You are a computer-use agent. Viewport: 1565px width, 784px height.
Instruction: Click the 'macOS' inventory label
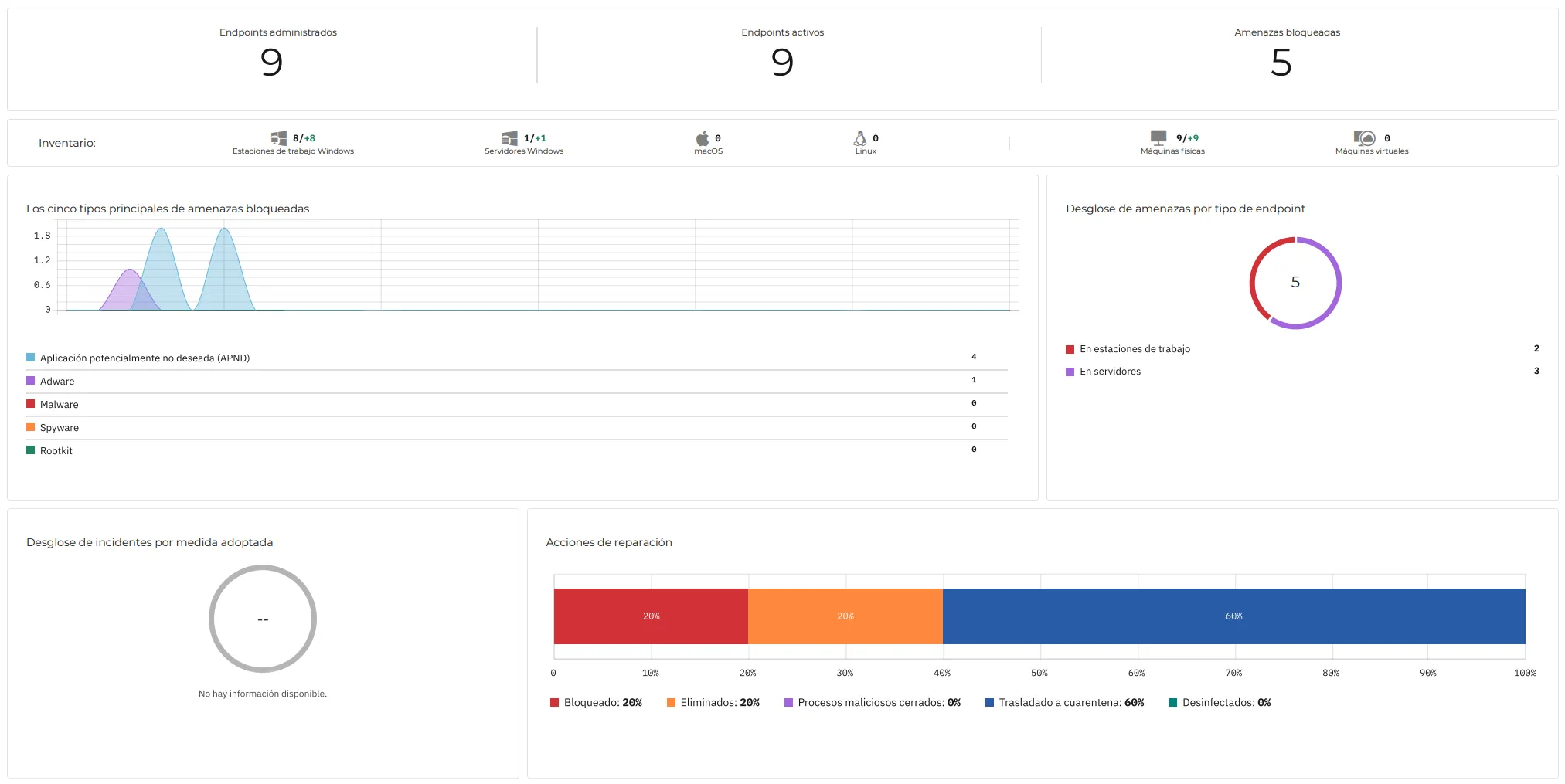point(708,151)
